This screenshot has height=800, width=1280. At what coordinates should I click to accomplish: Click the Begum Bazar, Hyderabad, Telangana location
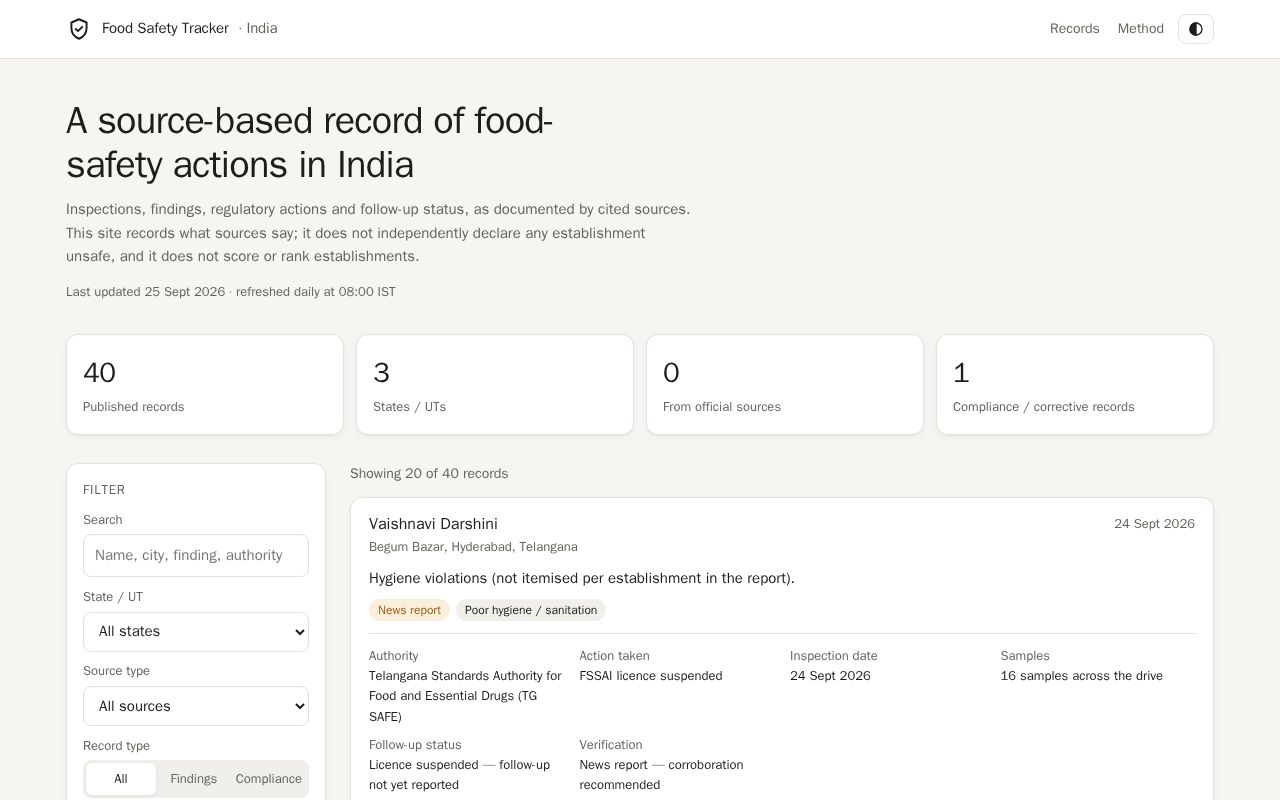pos(473,547)
